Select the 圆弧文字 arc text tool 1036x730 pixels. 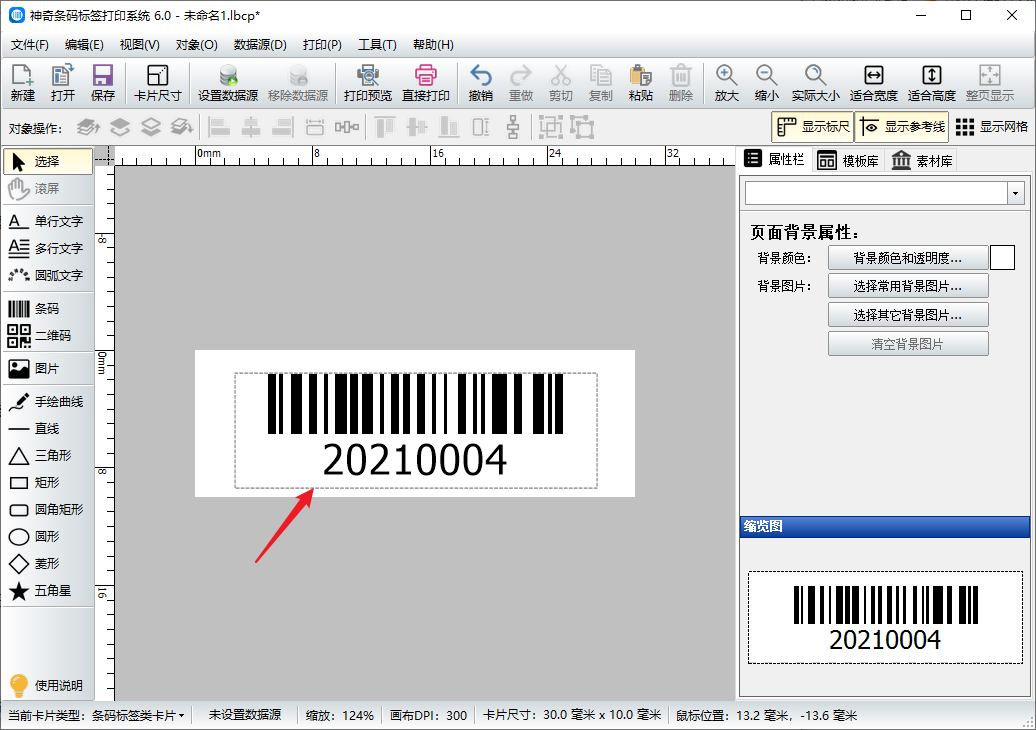click(48, 275)
